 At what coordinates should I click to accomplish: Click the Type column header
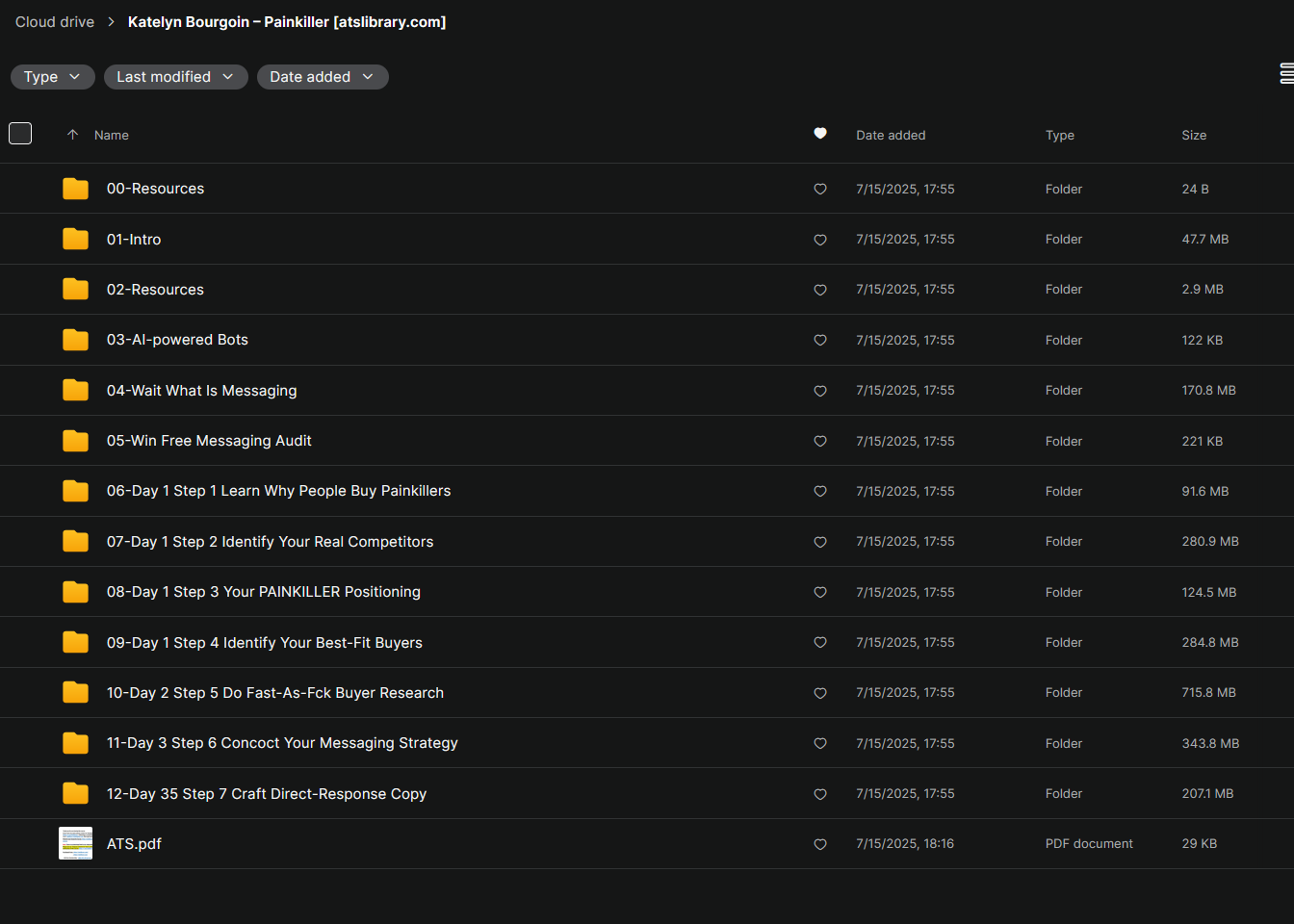coord(1060,135)
